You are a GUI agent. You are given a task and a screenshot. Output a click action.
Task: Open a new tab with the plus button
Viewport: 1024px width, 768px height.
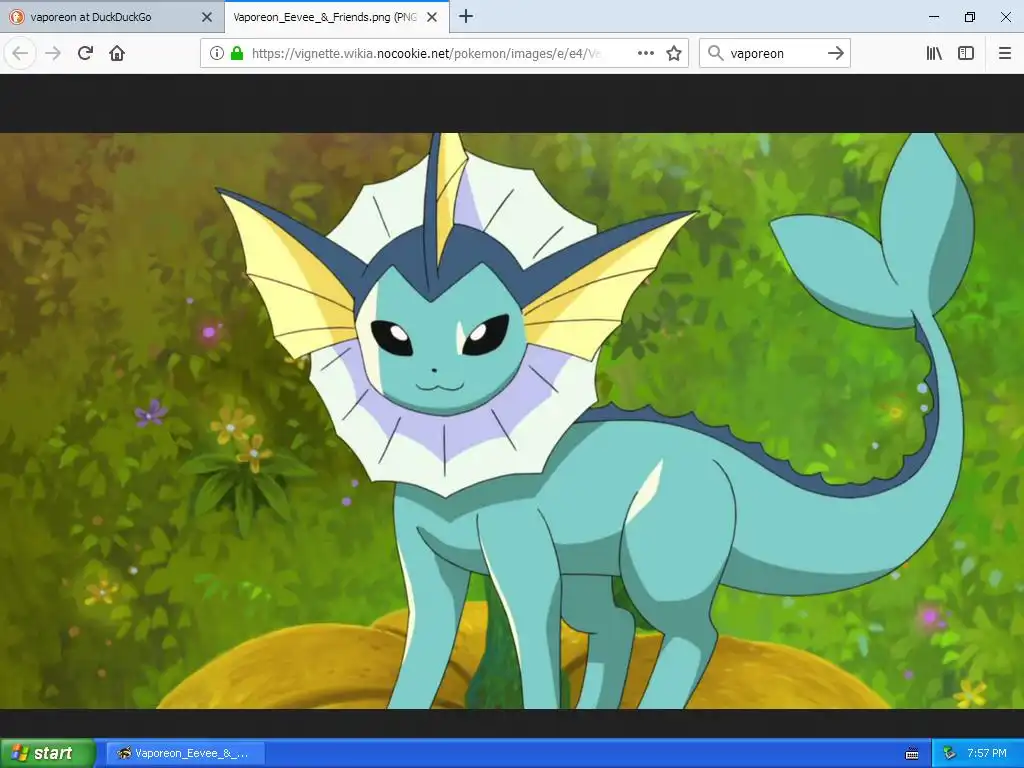point(466,16)
